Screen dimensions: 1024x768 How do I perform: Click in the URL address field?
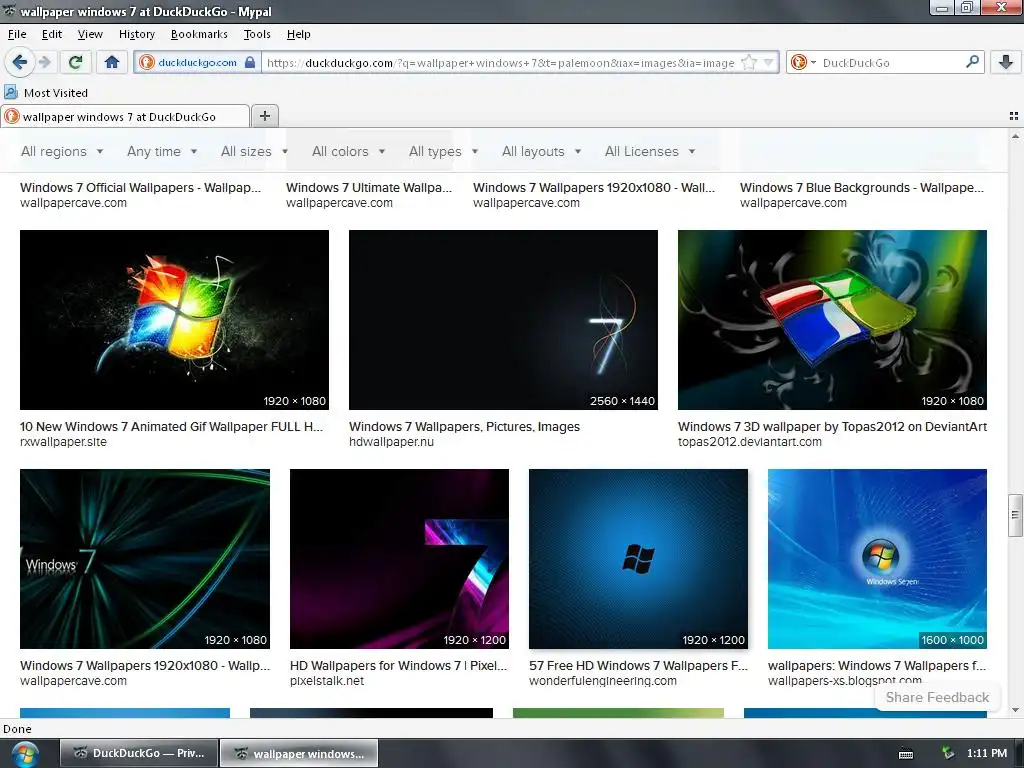(x=500, y=63)
